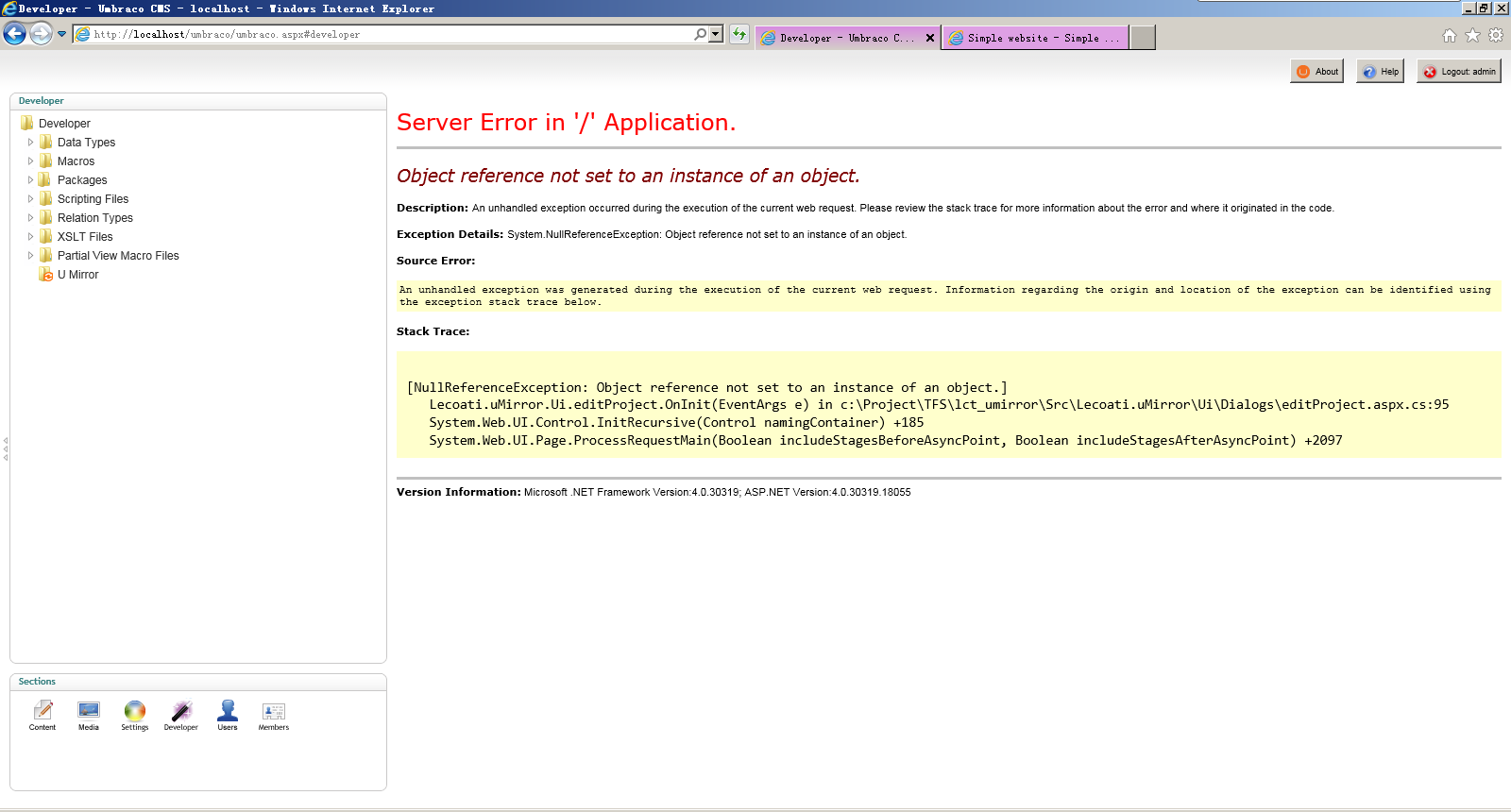Close the Developer - Umbraco browser tab

coord(930,38)
